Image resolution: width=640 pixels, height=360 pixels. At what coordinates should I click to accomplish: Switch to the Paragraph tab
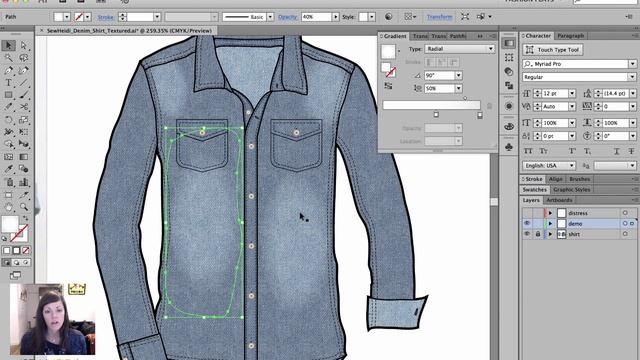tap(571, 36)
